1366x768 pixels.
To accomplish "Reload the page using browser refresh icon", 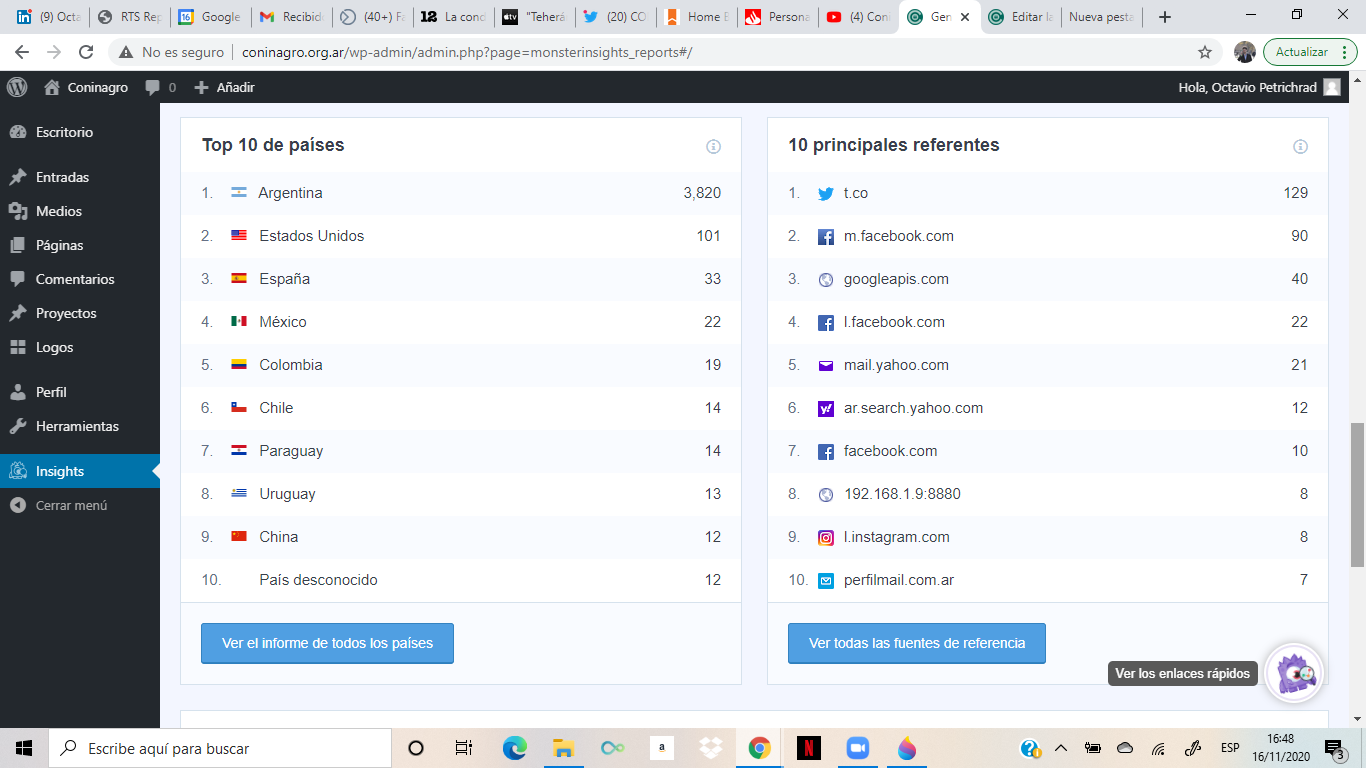I will [x=86, y=52].
